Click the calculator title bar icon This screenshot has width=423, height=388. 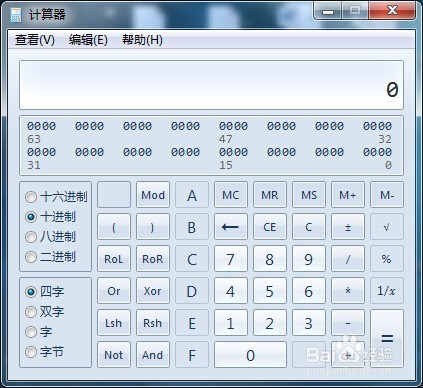coord(16,15)
